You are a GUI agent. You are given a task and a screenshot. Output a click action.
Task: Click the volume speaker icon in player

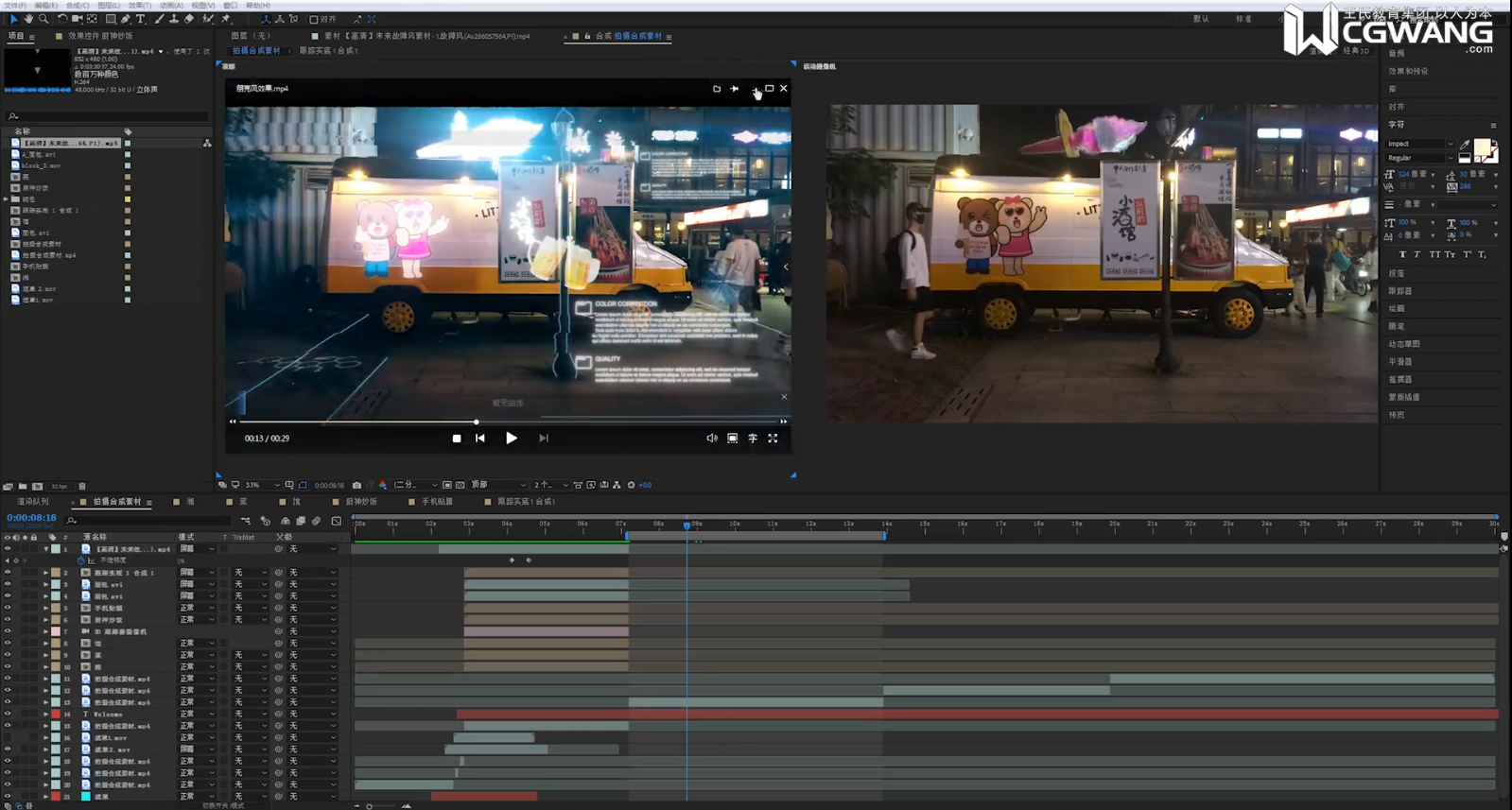[x=712, y=439]
